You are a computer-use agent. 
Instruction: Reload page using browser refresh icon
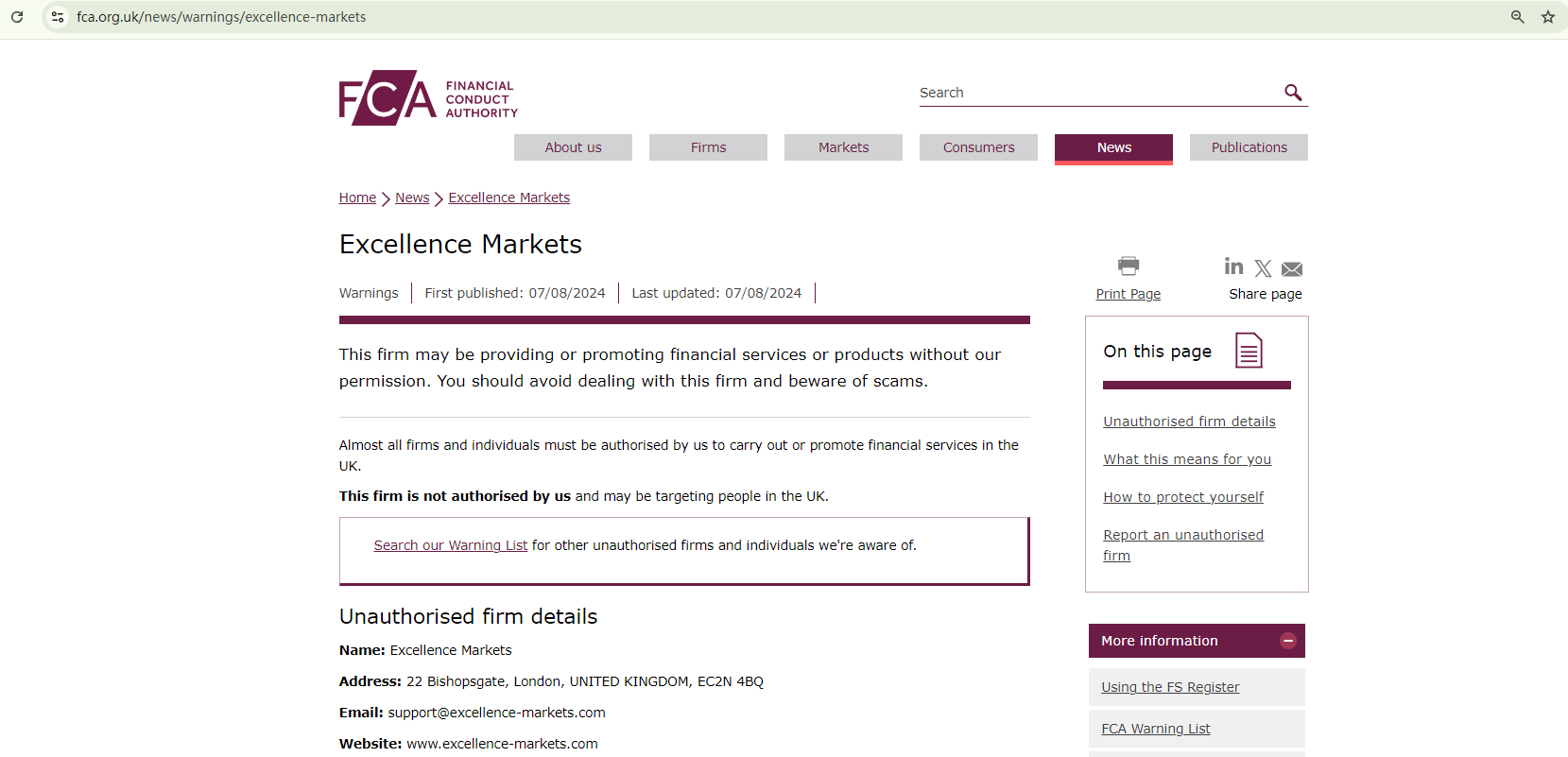click(17, 17)
